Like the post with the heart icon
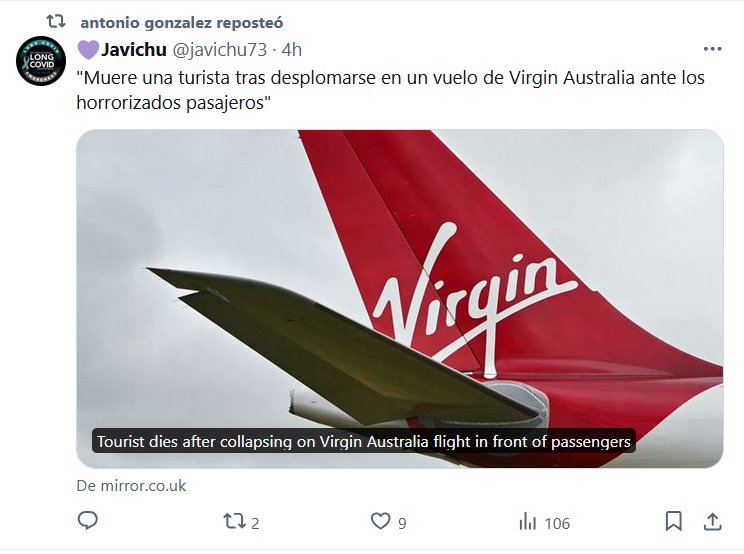 [380, 521]
